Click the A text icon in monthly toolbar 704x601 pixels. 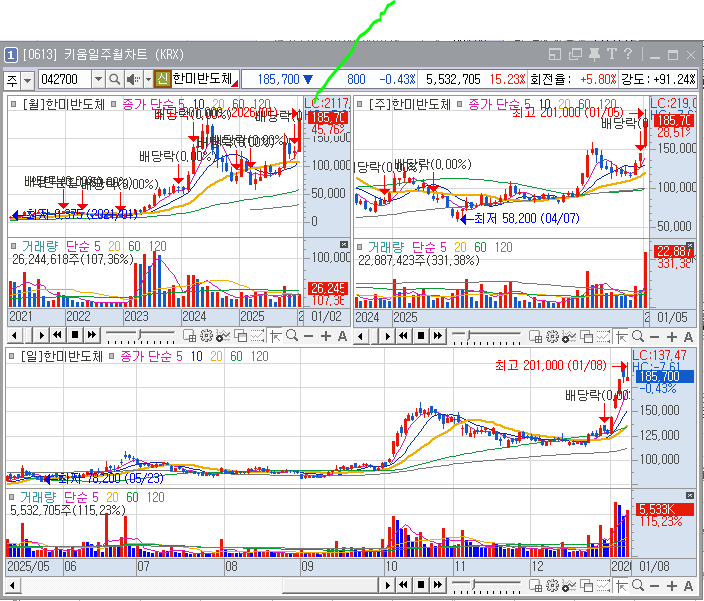point(342,336)
